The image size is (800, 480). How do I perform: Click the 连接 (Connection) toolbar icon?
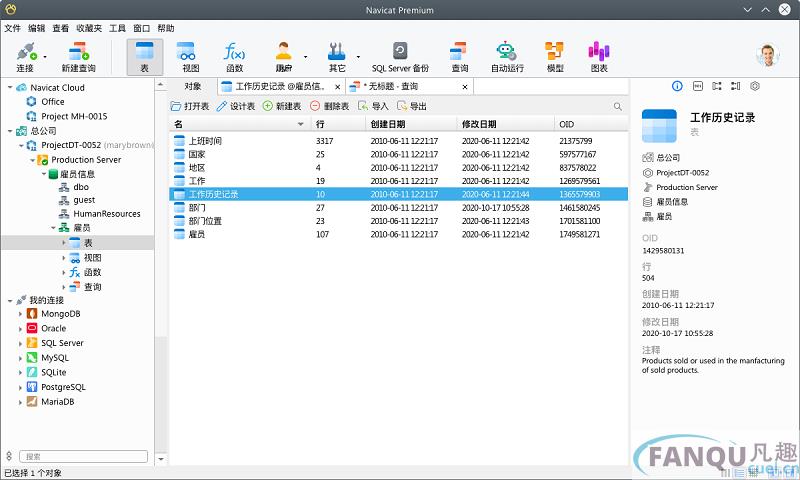click(x=24, y=56)
